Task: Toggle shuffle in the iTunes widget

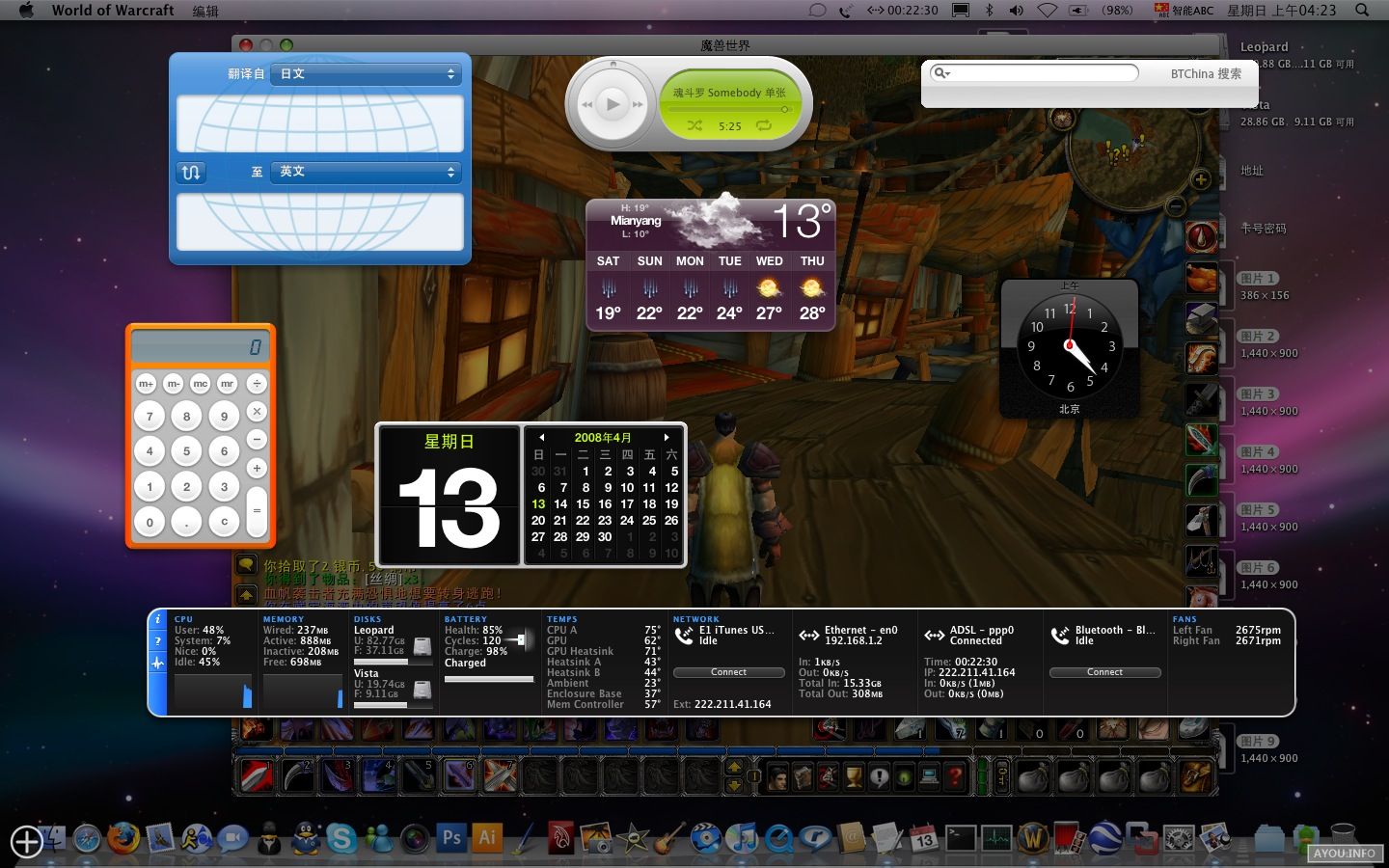Action: pos(695,125)
